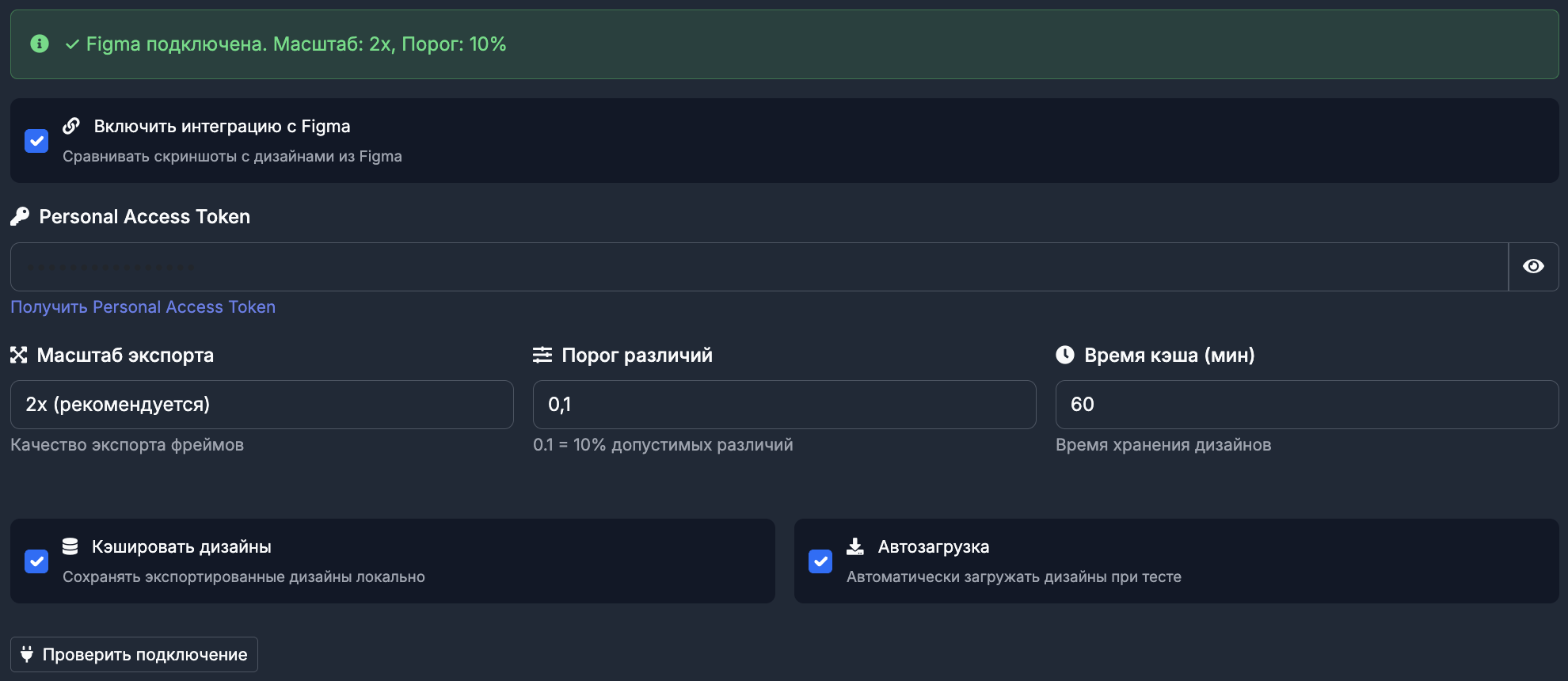Click the expand arrows icon beside Масштаб экспорта

click(x=19, y=355)
